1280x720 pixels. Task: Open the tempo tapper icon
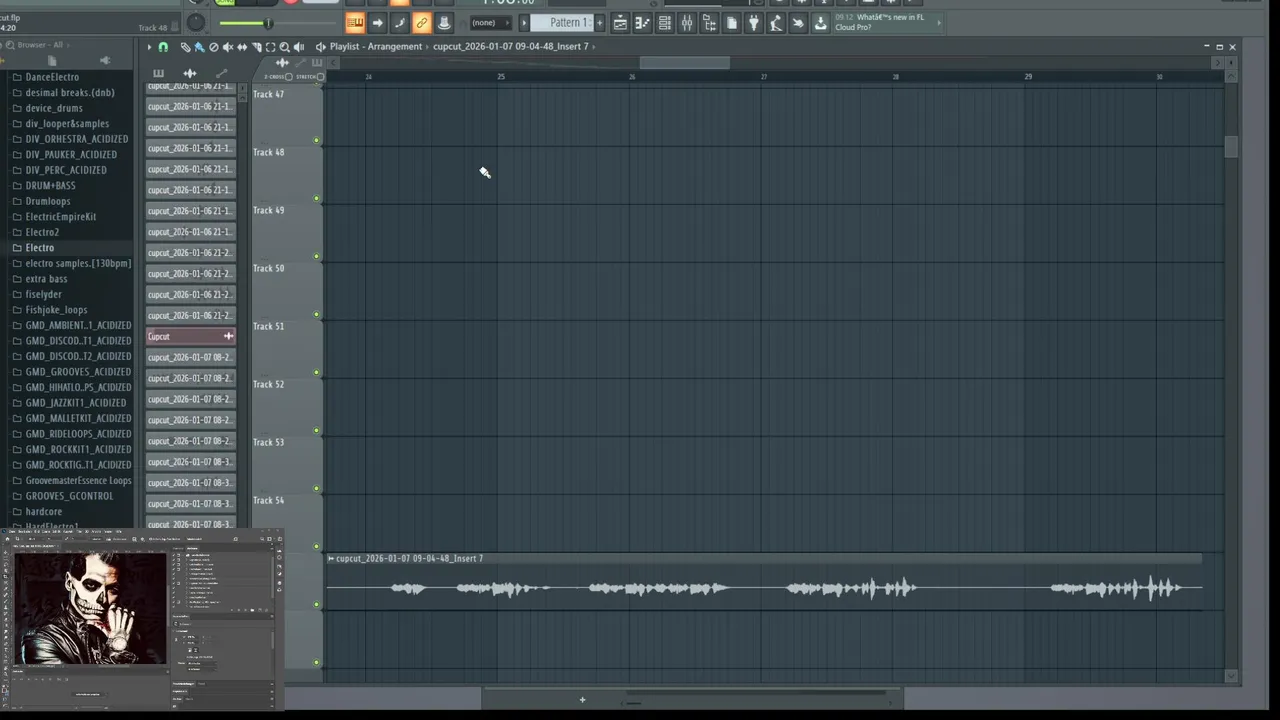click(x=776, y=23)
